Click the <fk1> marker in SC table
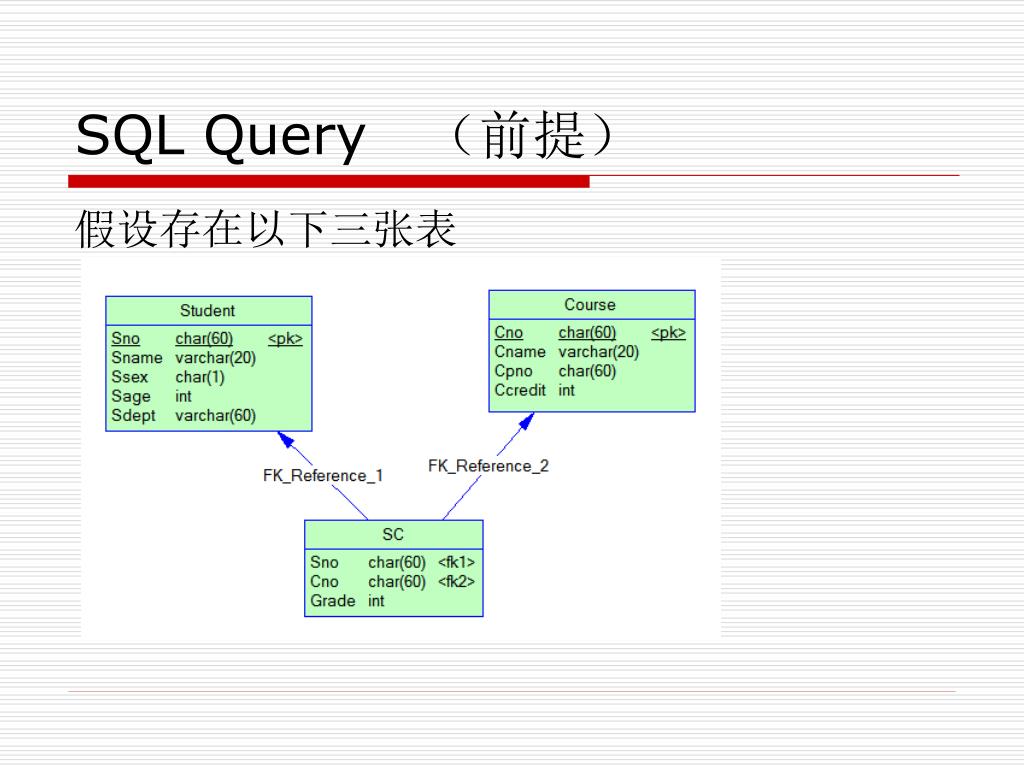1024x768 pixels. (x=456, y=562)
